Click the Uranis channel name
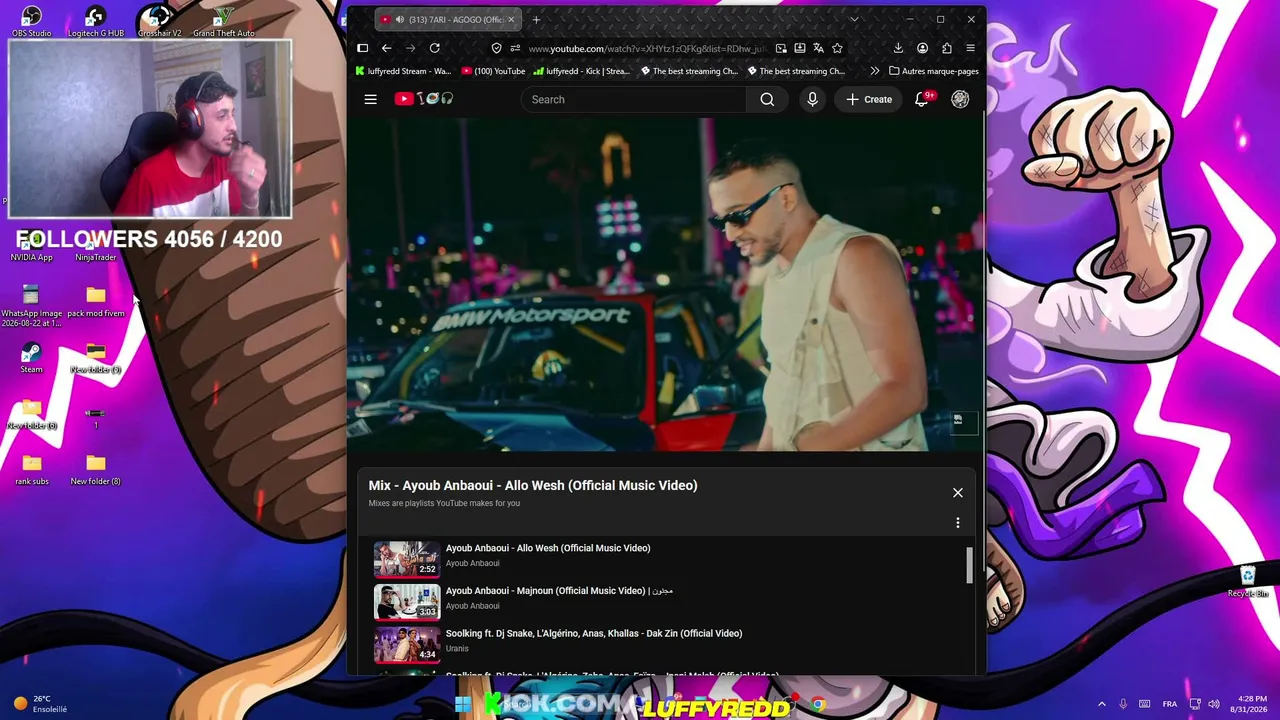 457,648
